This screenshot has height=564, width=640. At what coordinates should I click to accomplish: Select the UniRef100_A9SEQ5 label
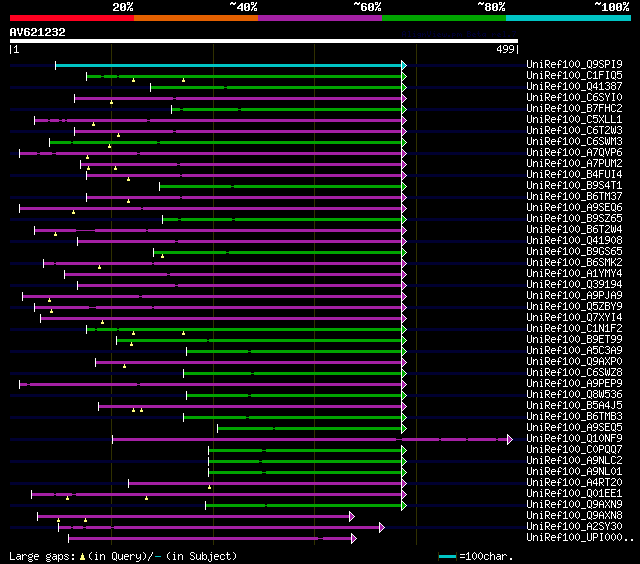point(574,428)
